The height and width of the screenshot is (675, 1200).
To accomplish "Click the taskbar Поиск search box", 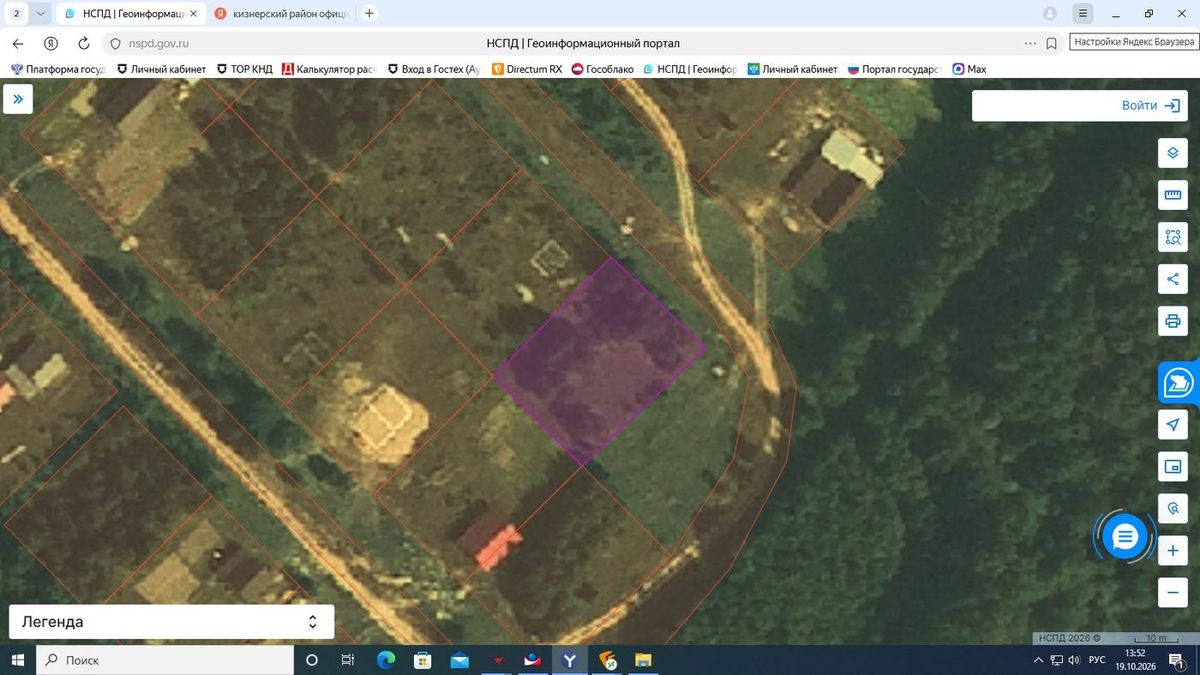I will pos(164,660).
